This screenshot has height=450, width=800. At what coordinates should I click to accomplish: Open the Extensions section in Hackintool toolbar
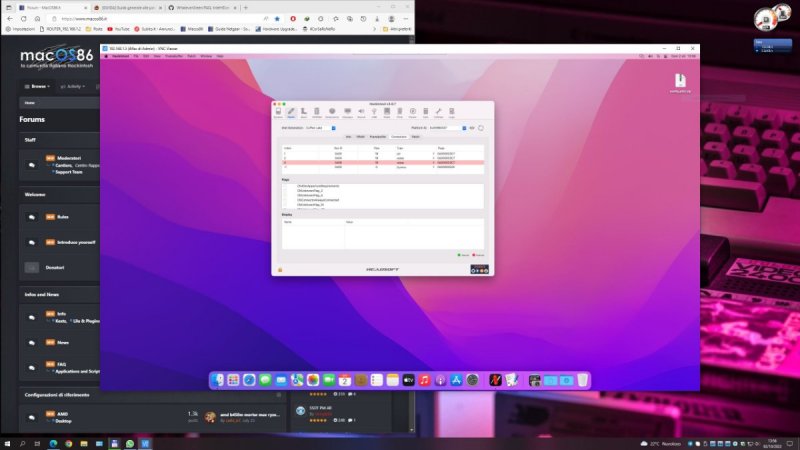click(332, 113)
